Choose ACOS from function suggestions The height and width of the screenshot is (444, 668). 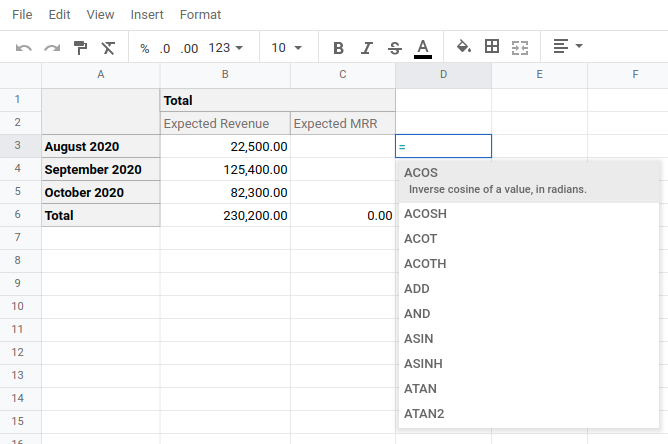529,181
